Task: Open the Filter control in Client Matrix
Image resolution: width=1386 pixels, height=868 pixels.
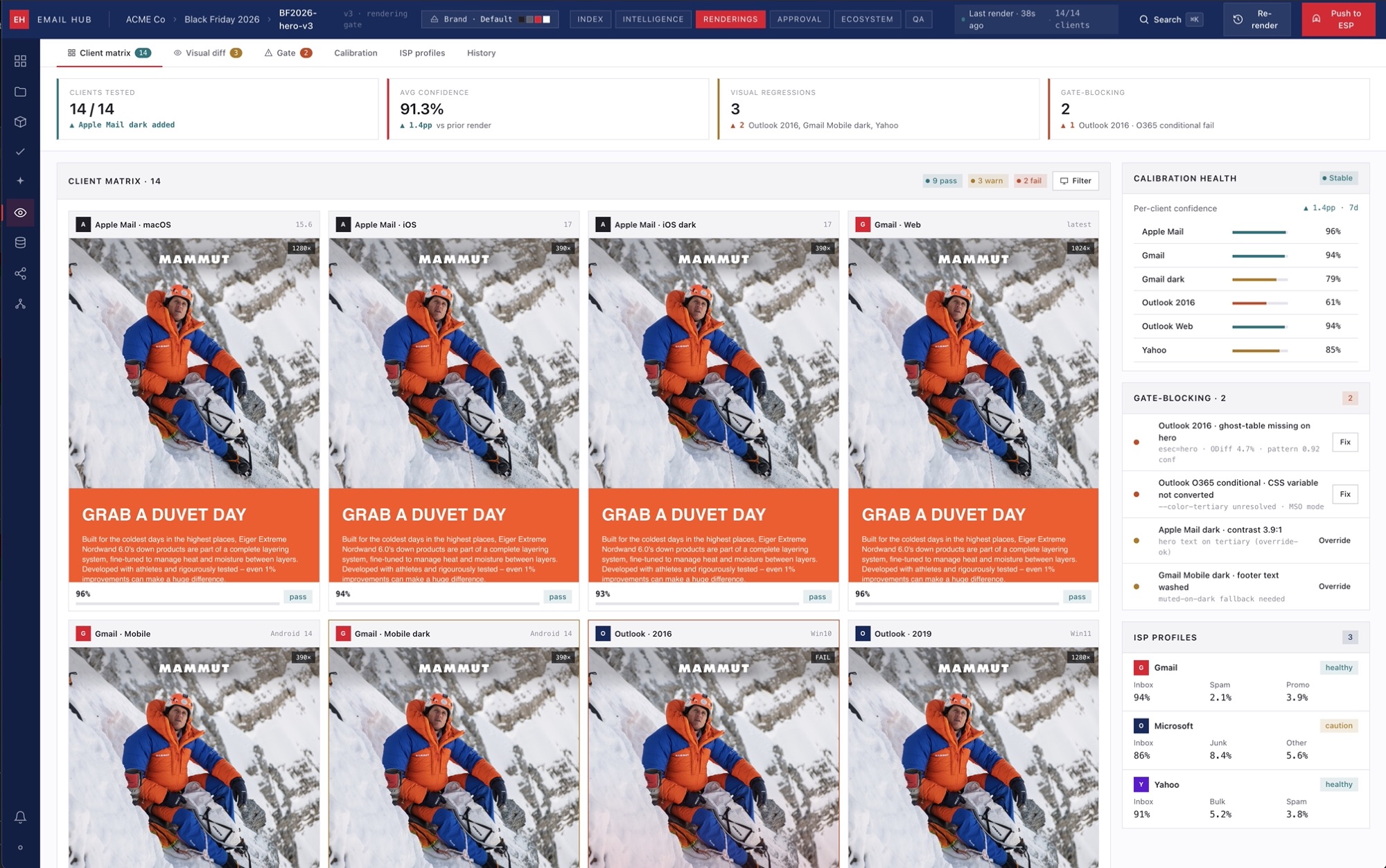Action: [x=1076, y=181]
